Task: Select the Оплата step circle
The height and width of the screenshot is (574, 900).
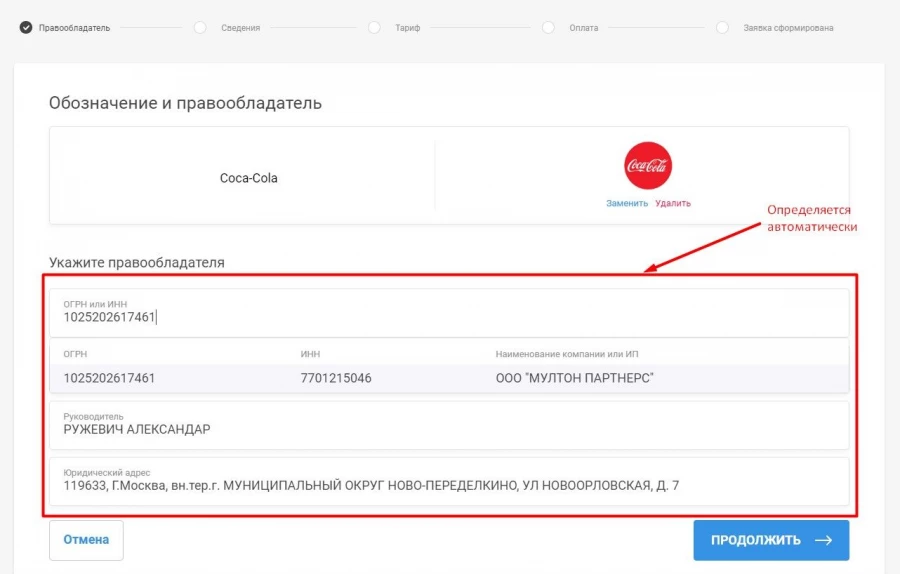Action: [548, 28]
